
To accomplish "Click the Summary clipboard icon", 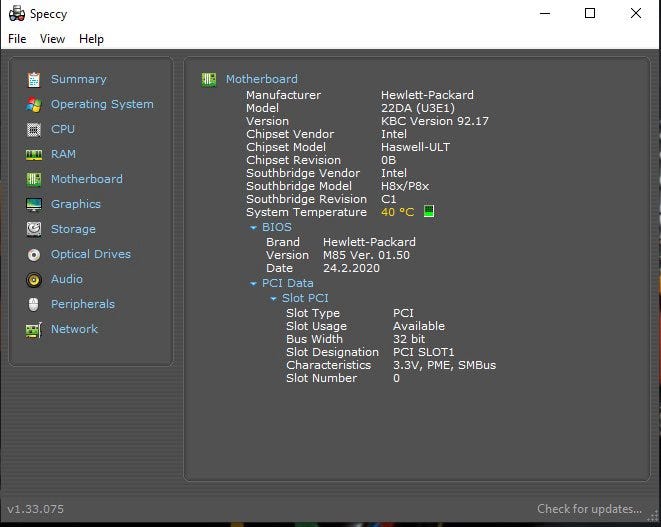I will [x=34, y=80].
